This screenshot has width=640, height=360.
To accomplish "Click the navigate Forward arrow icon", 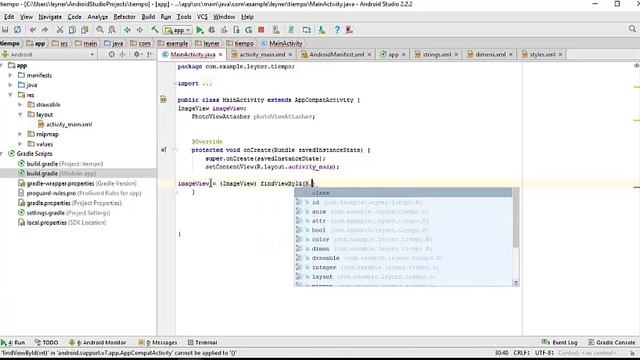I will coord(140,30).
